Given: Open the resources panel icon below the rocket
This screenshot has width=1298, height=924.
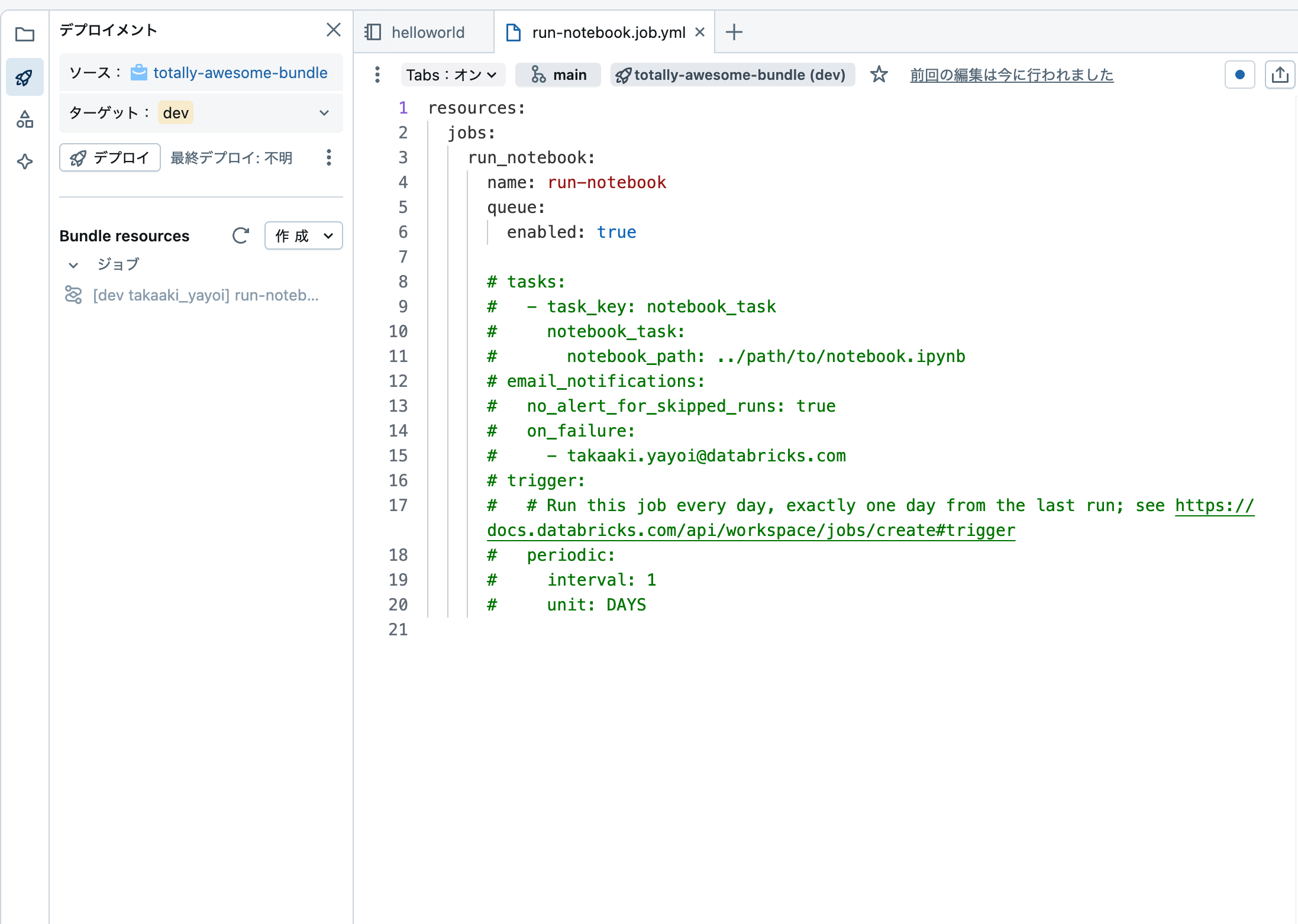Looking at the screenshot, I should (x=25, y=119).
